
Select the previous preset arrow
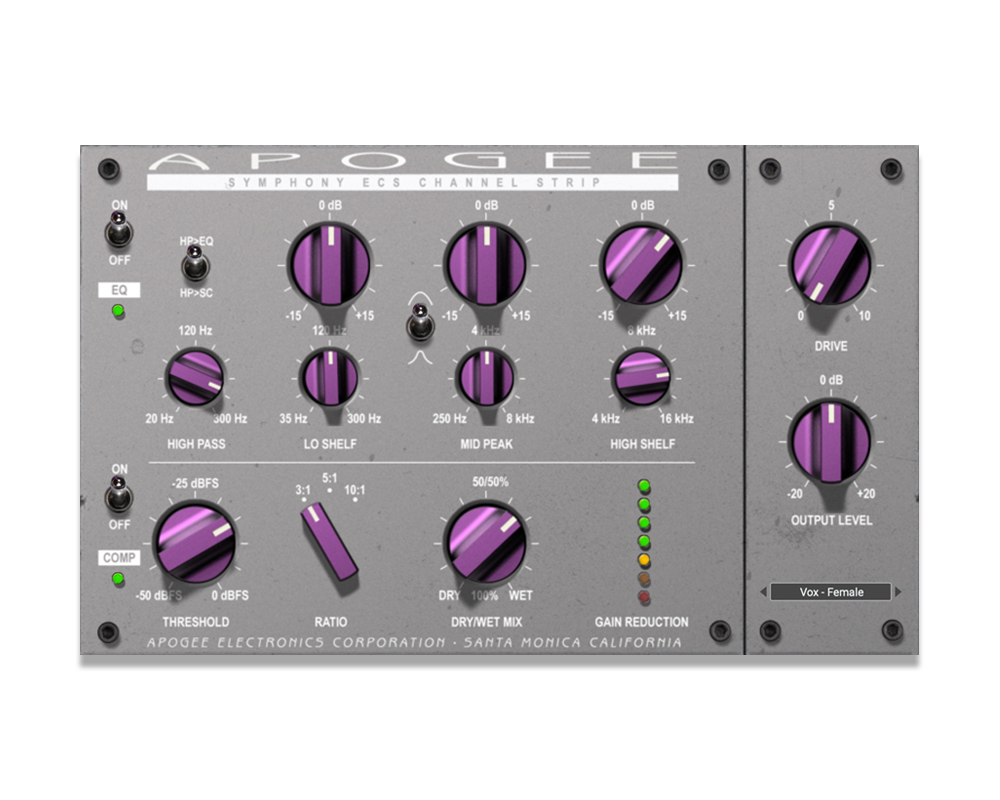[763, 592]
